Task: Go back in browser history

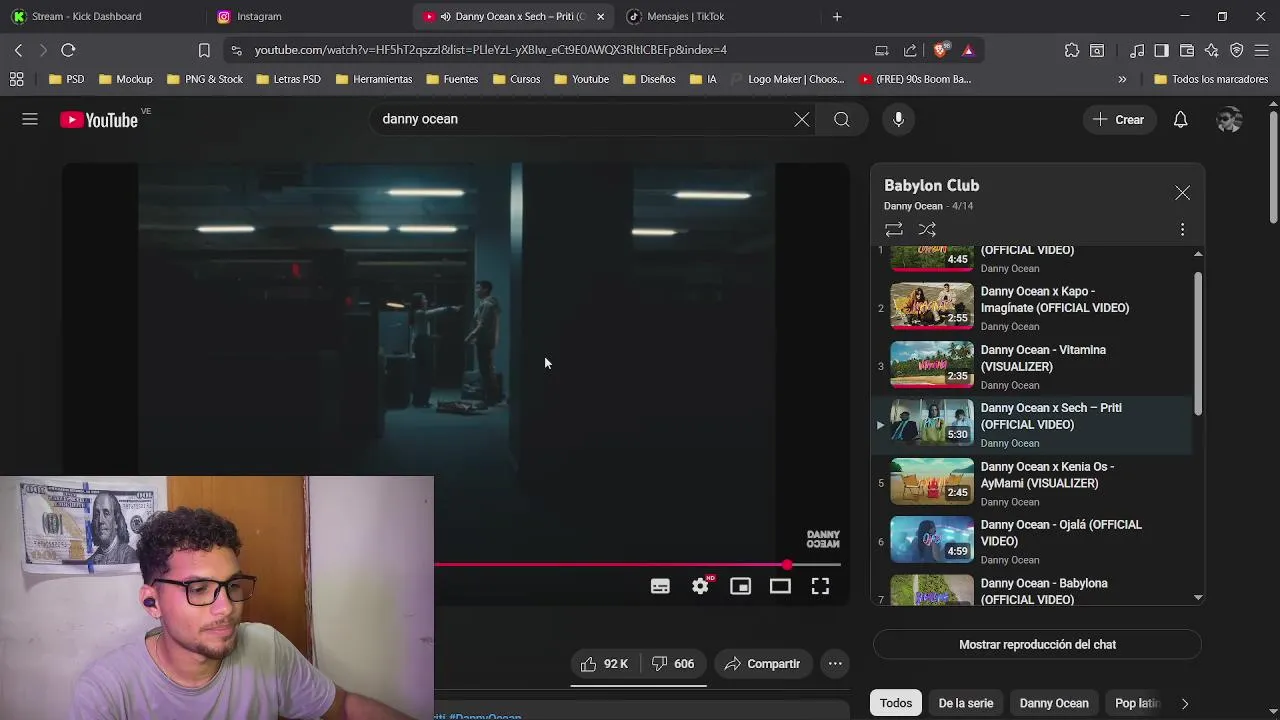Action: [x=18, y=50]
